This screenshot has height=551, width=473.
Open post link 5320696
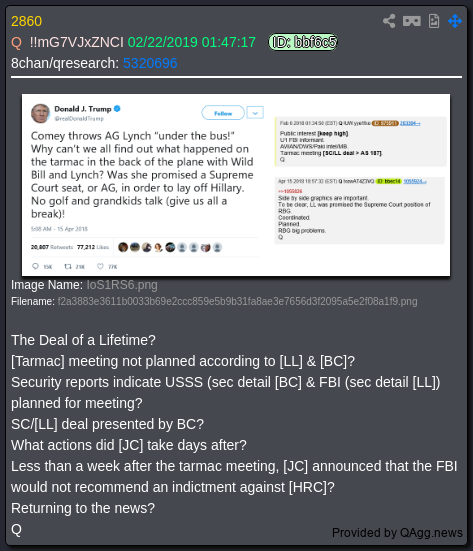pos(150,63)
